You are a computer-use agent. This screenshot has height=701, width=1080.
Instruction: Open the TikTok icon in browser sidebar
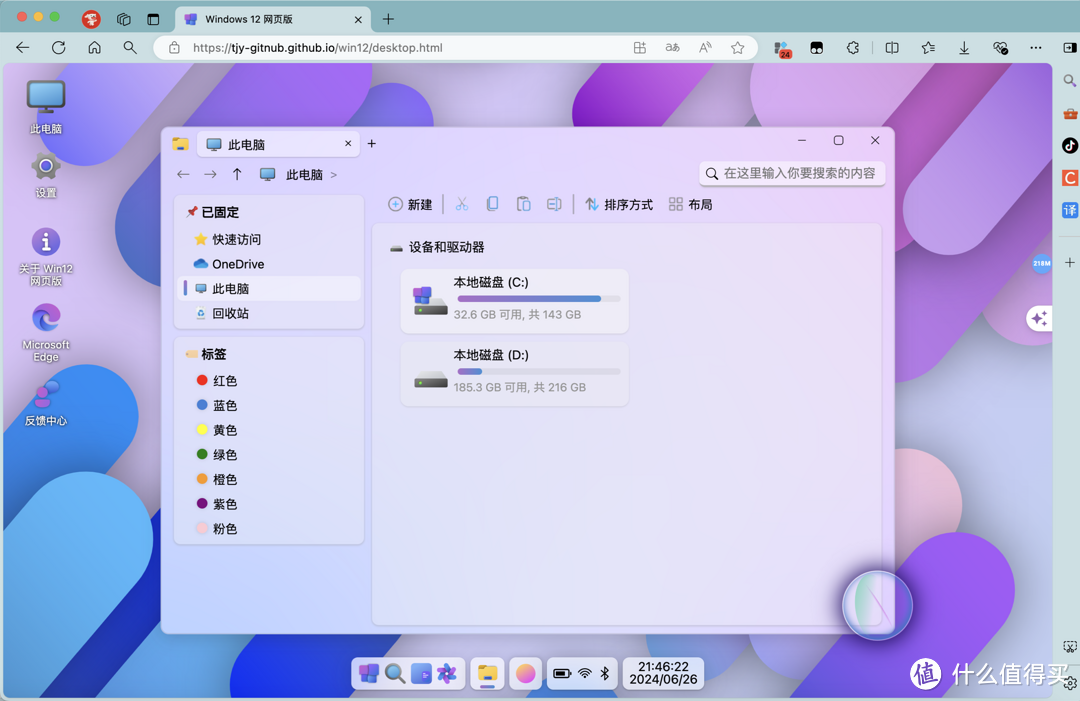click(x=1069, y=145)
